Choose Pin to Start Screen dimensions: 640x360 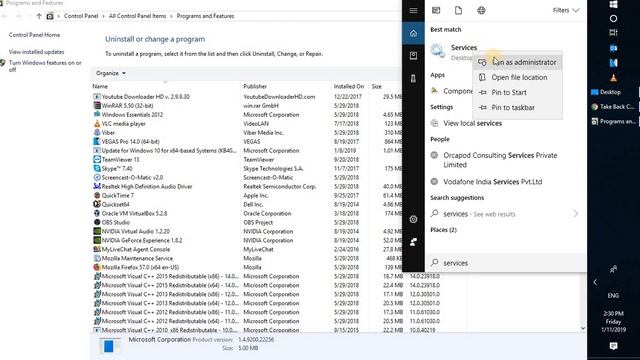(x=517, y=92)
